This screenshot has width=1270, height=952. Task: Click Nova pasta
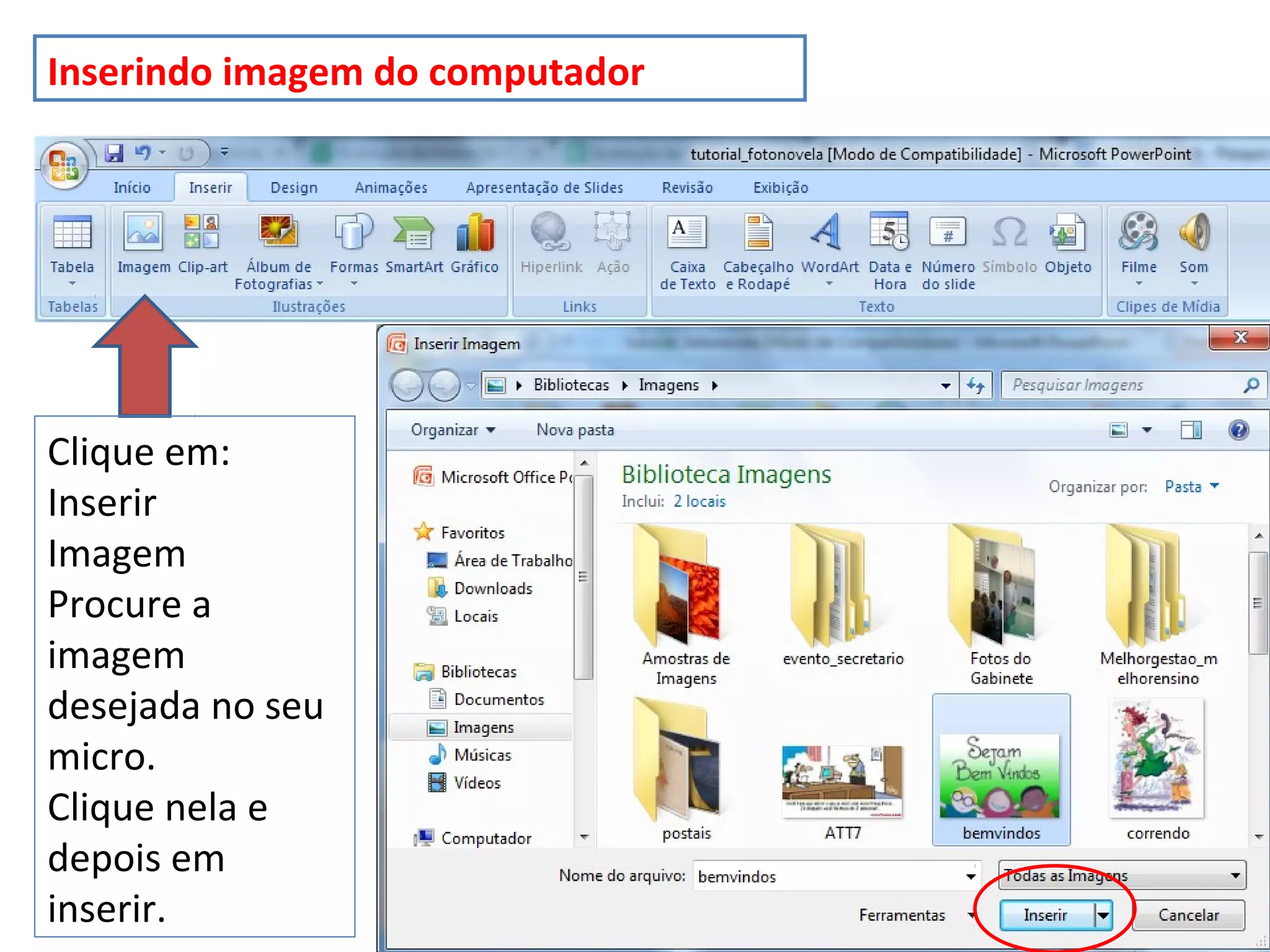(x=575, y=430)
